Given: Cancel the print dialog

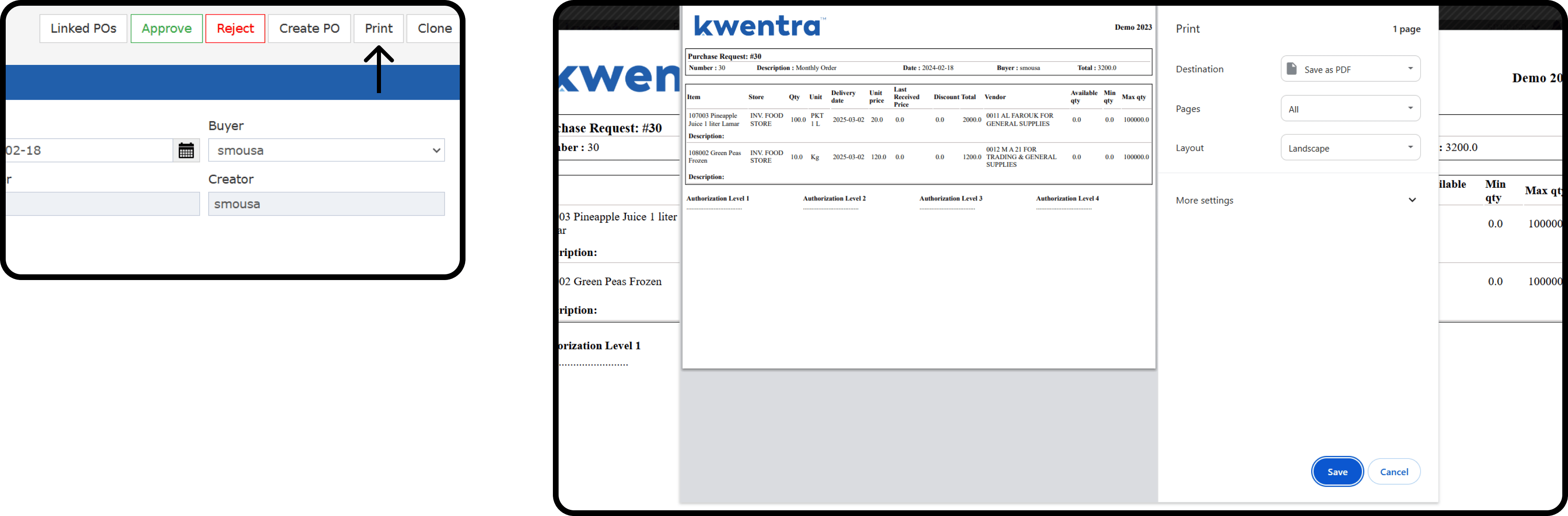Looking at the screenshot, I should (1393, 472).
